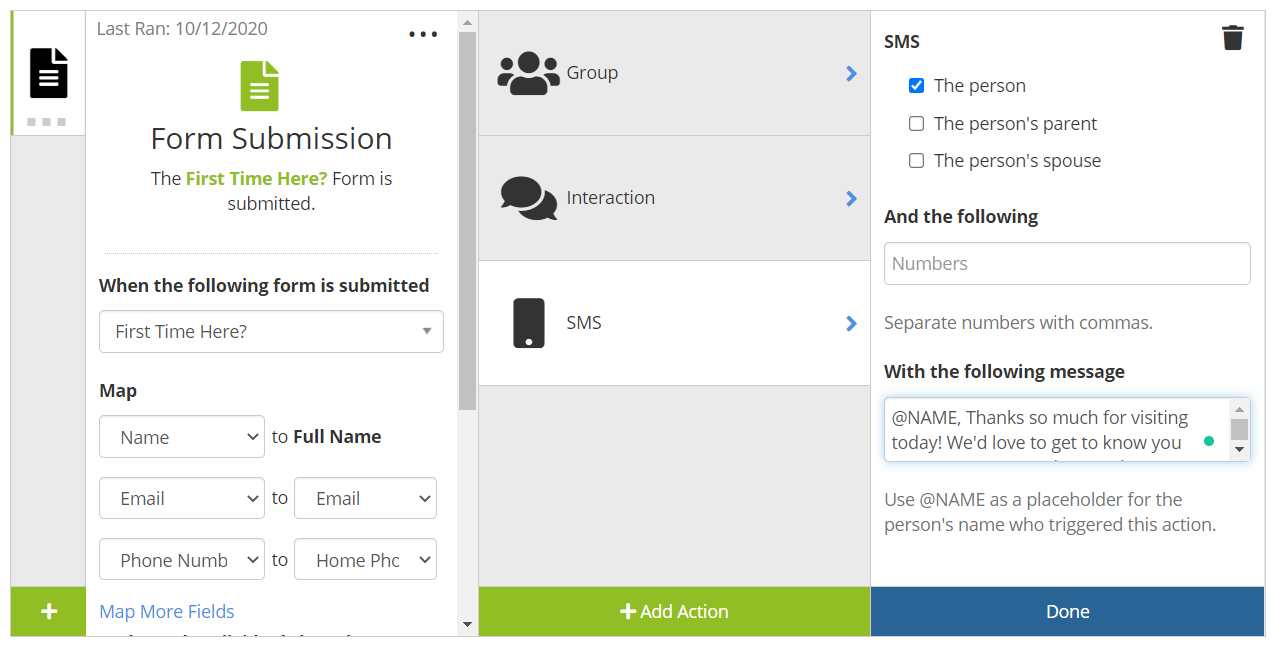Click the Interaction speech bubbles icon

coord(528,198)
